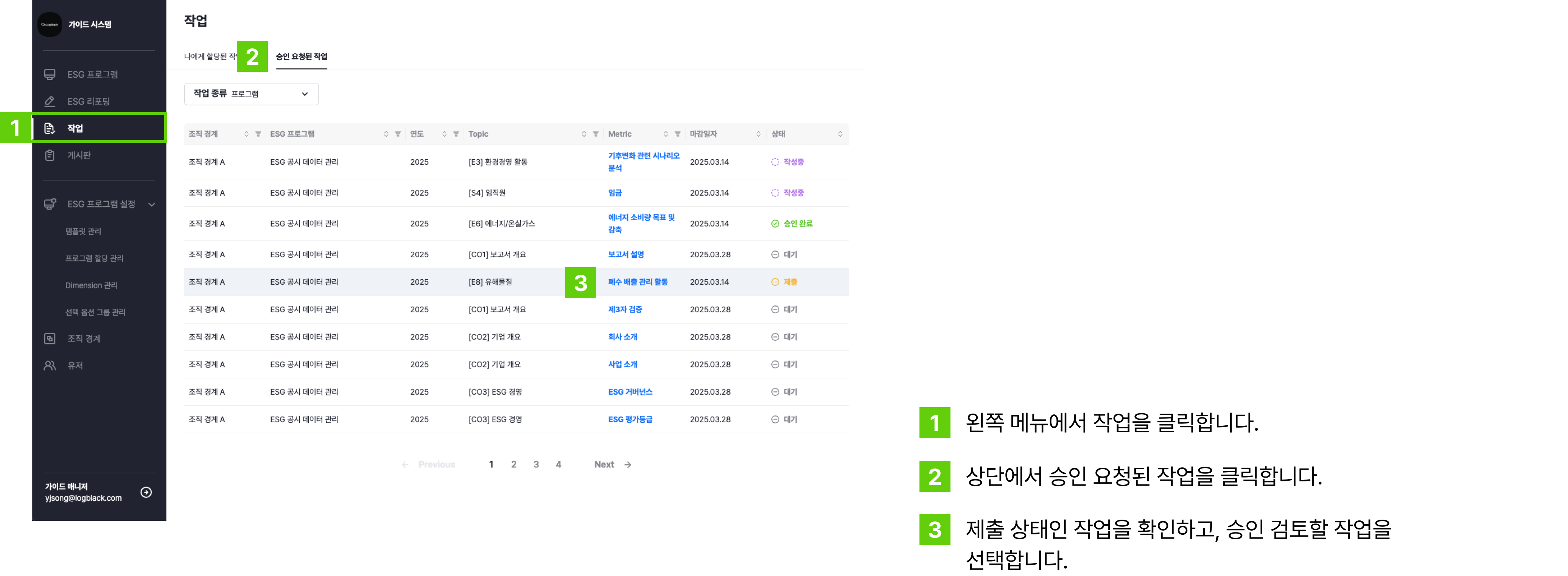Open the 회사 소개 metric link
Viewport: 1568px width, 576px height.
[623, 337]
